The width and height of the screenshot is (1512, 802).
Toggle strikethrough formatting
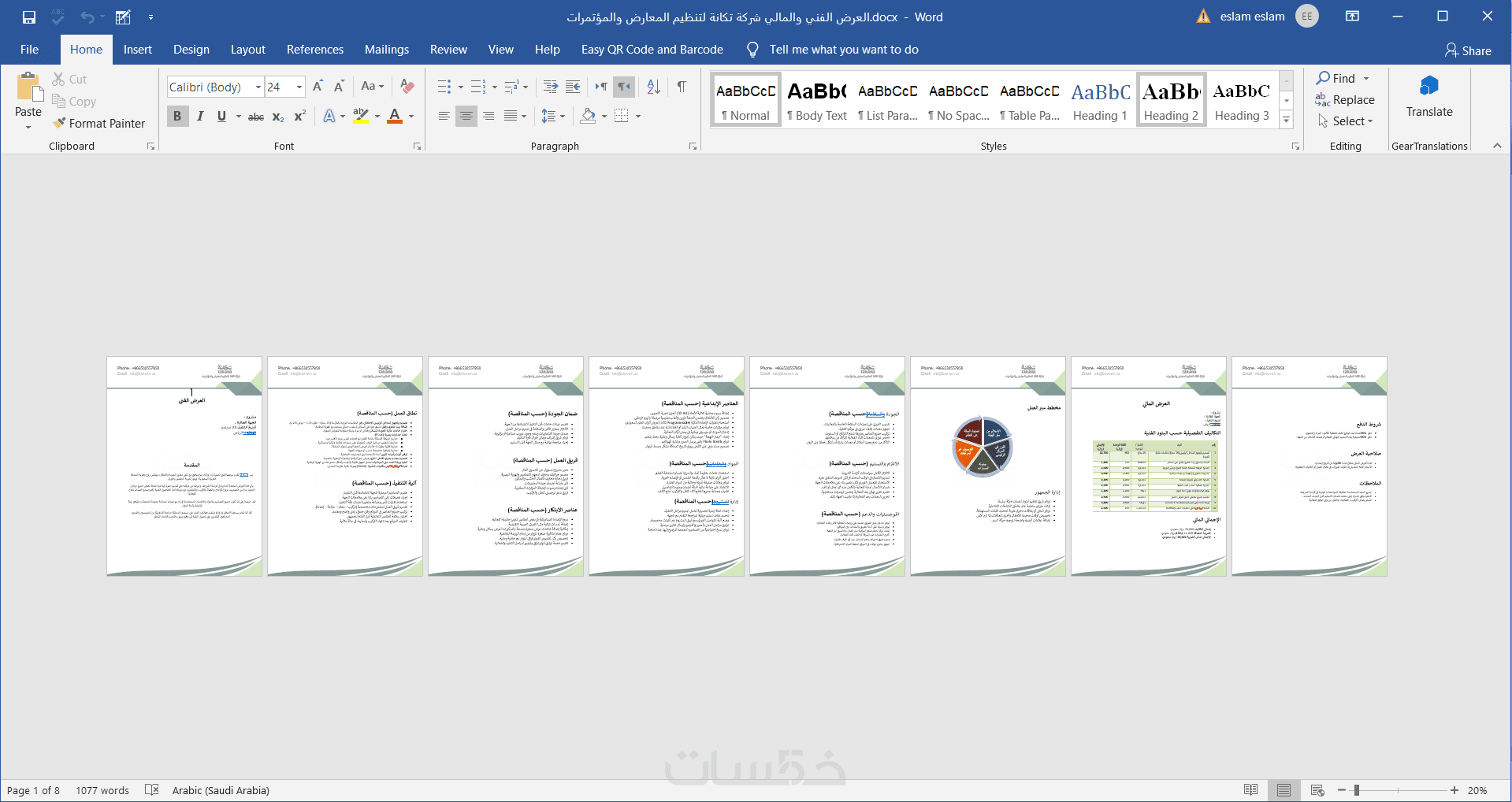[x=256, y=117]
